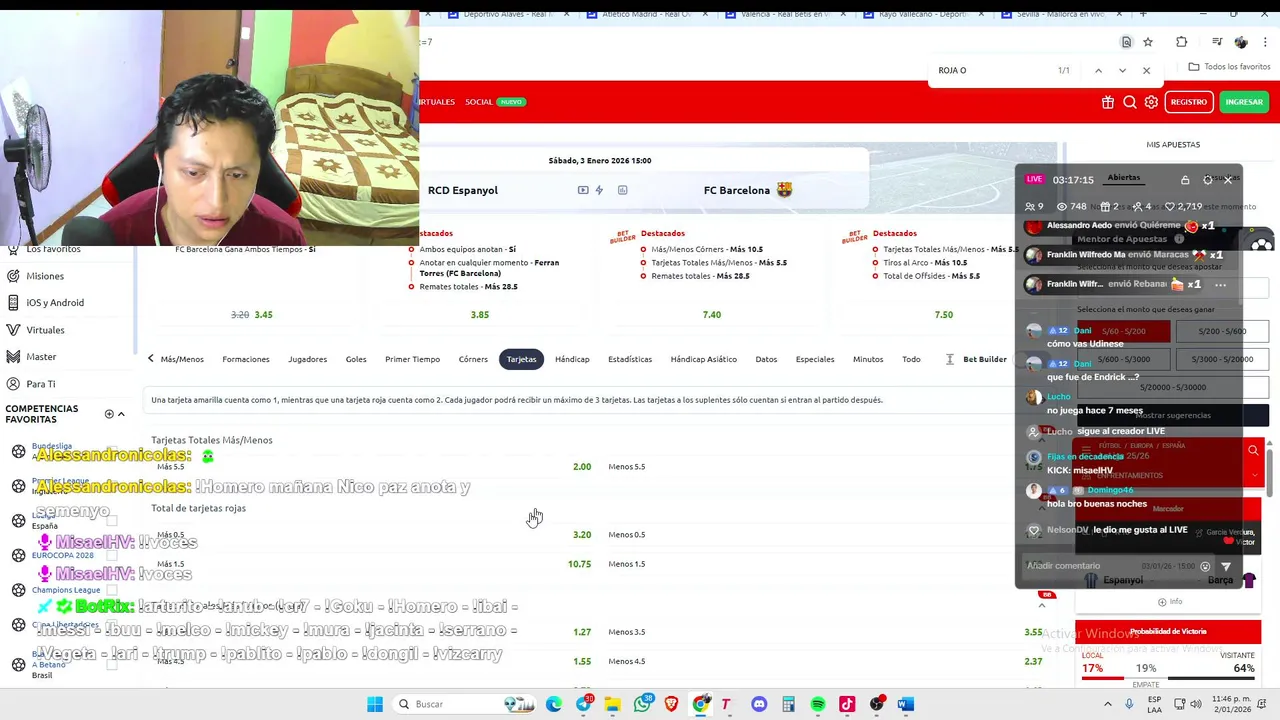Screen dimensions: 1280x720
Task: Click the REGISTRO button
Action: [x=1189, y=102]
